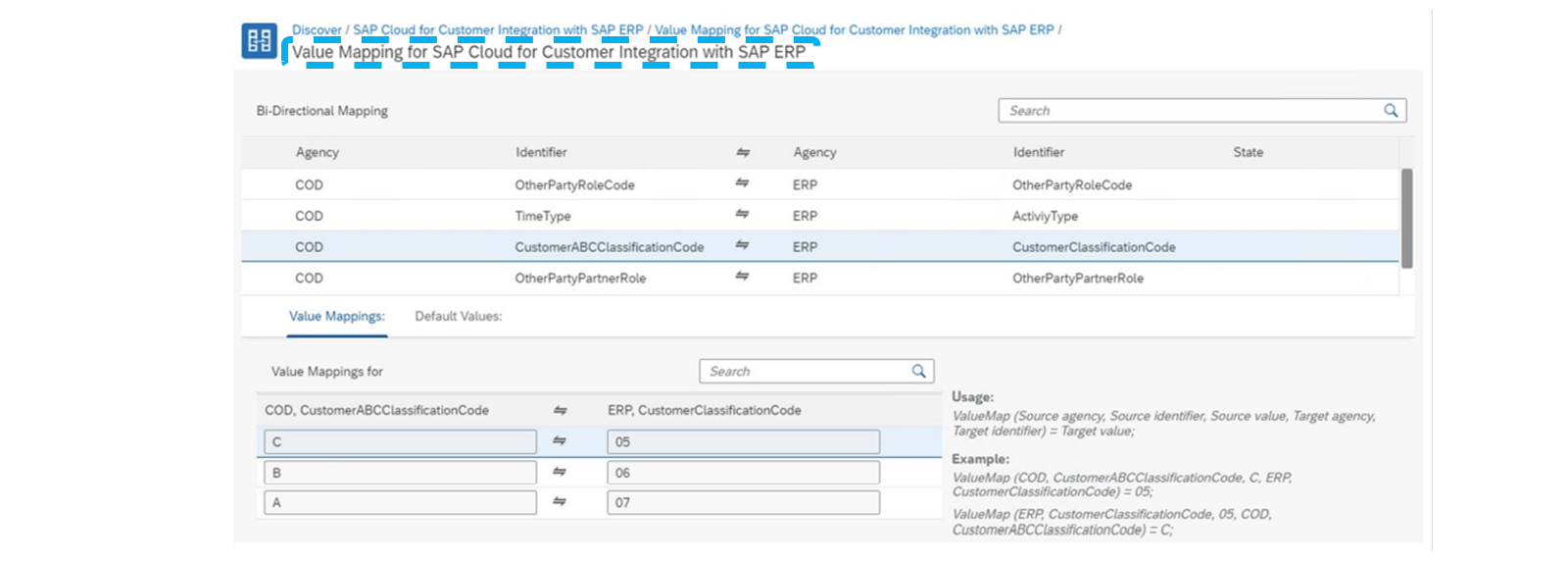Click the Value Mappings search magnifier icon
The height and width of the screenshot is (561, 1568).
coord(918,371)
